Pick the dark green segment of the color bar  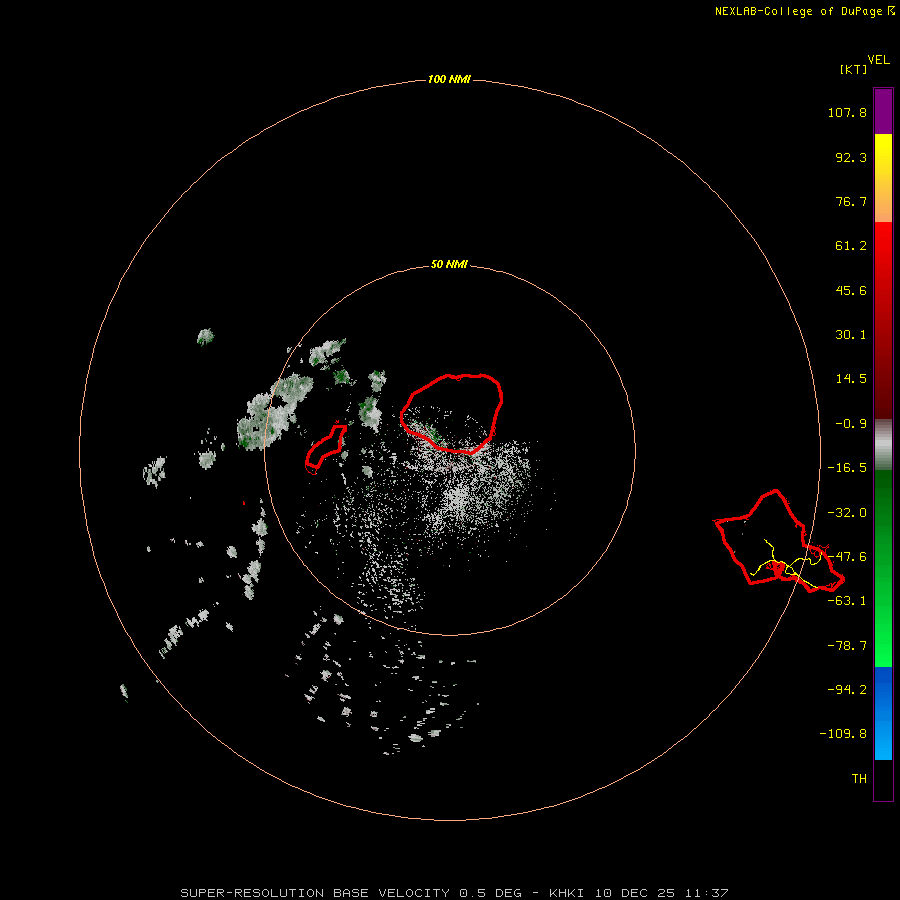tap(883, 511)
